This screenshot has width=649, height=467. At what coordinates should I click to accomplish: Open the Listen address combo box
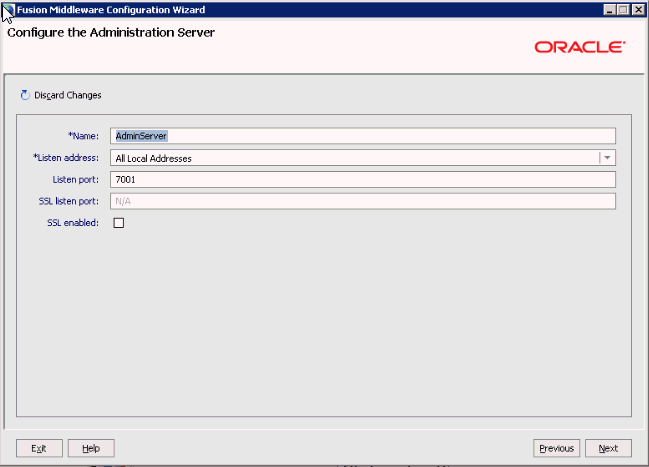[x=363, y=158]
